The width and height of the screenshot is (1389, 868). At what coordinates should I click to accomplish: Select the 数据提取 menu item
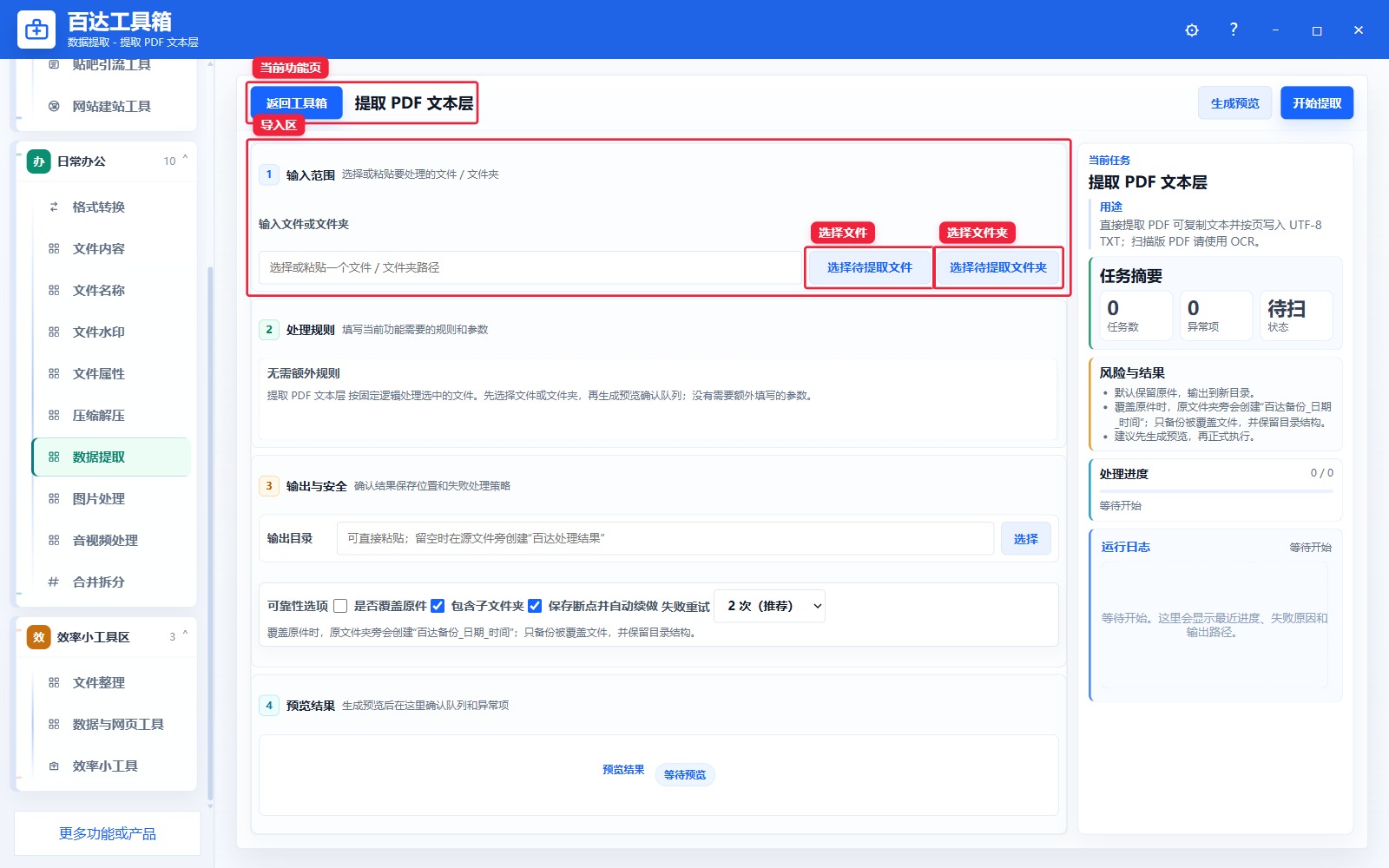coord(111,457)
